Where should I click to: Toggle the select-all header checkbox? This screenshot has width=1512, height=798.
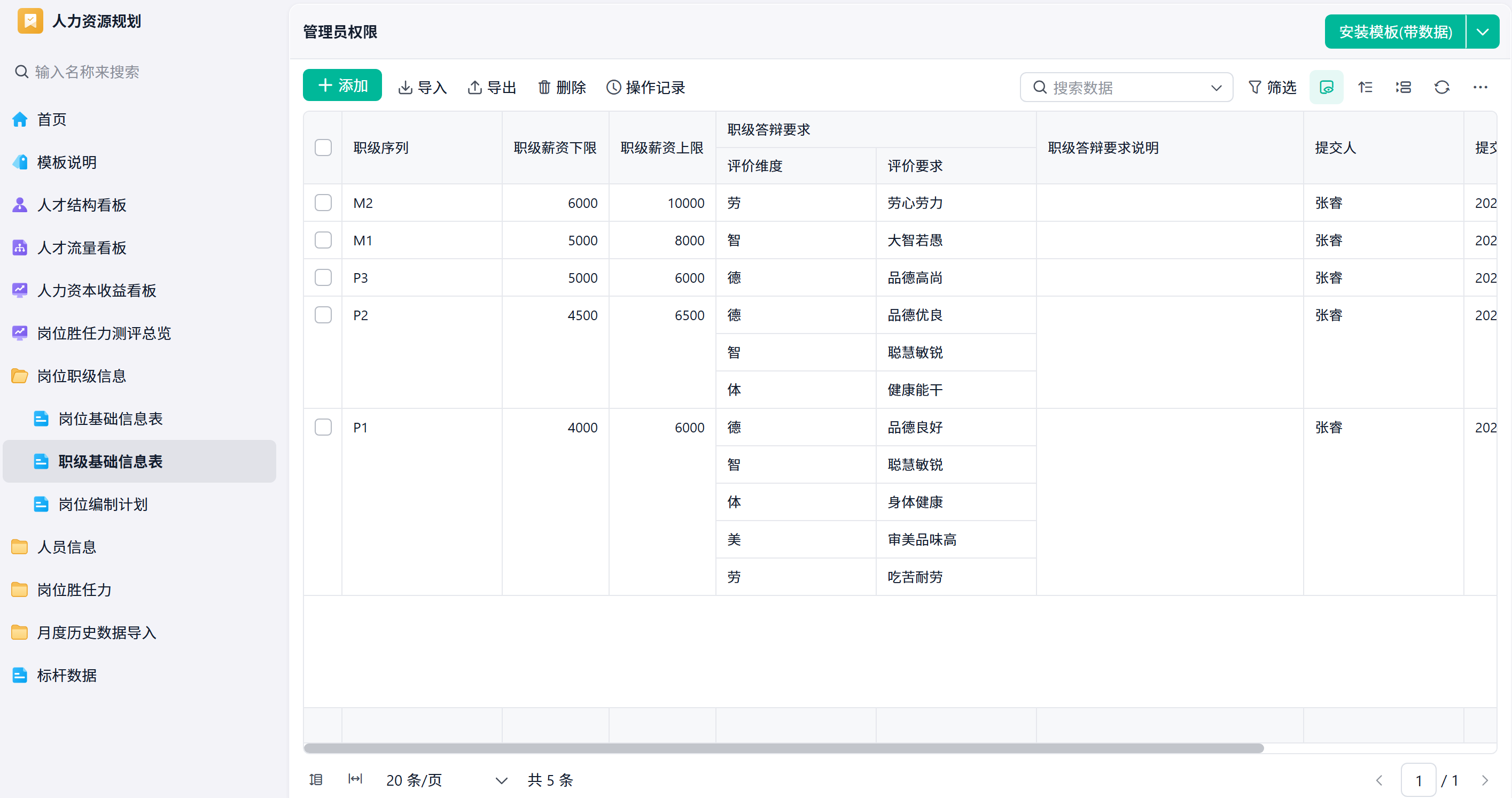coord(323,148)
